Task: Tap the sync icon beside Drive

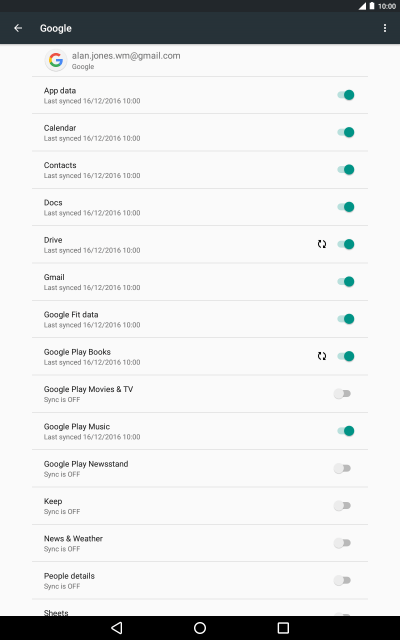Action: click(x=322, y=244)
